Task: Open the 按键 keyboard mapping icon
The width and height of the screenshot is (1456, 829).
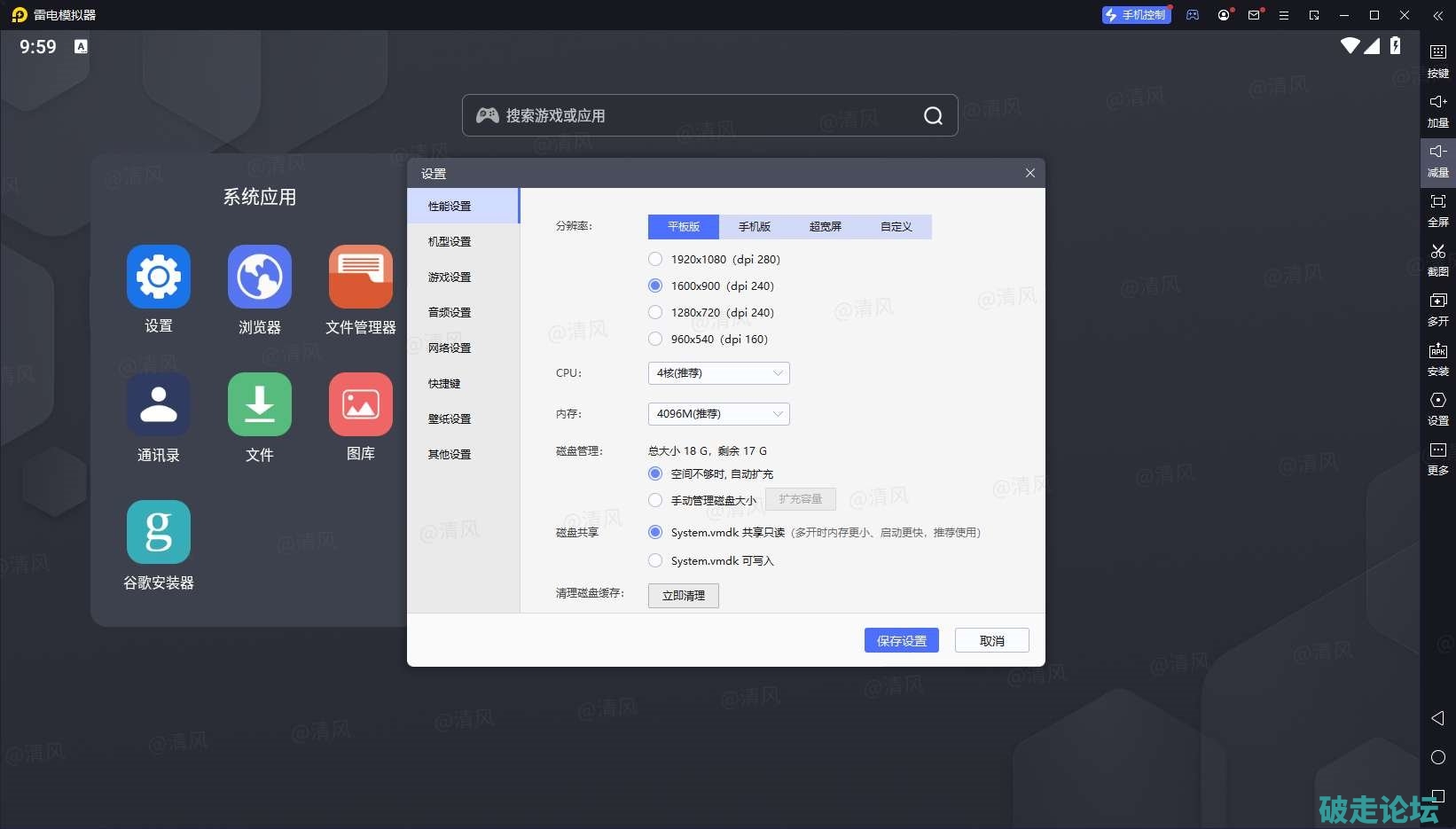Action: point(1437,53)
